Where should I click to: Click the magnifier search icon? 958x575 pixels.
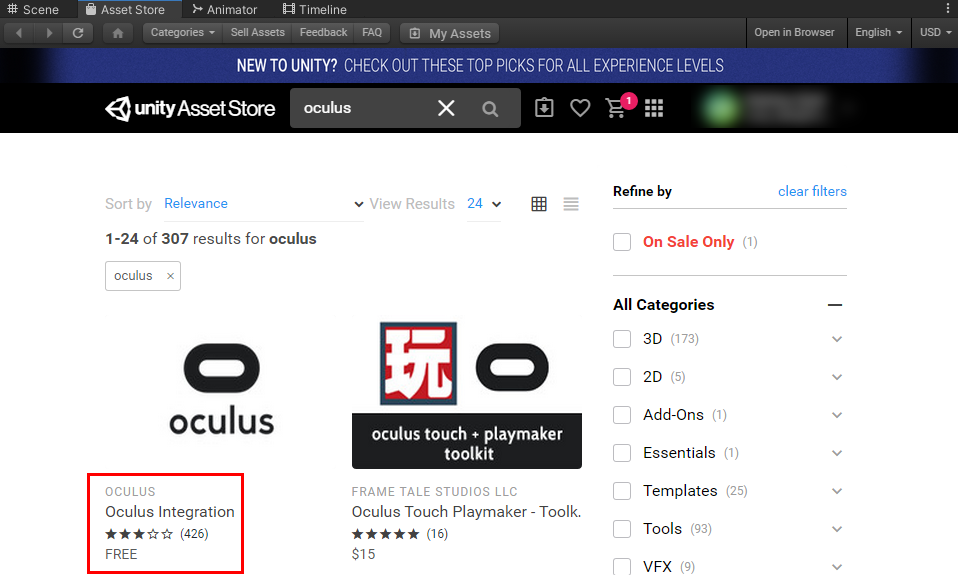(x=490, y=109)
